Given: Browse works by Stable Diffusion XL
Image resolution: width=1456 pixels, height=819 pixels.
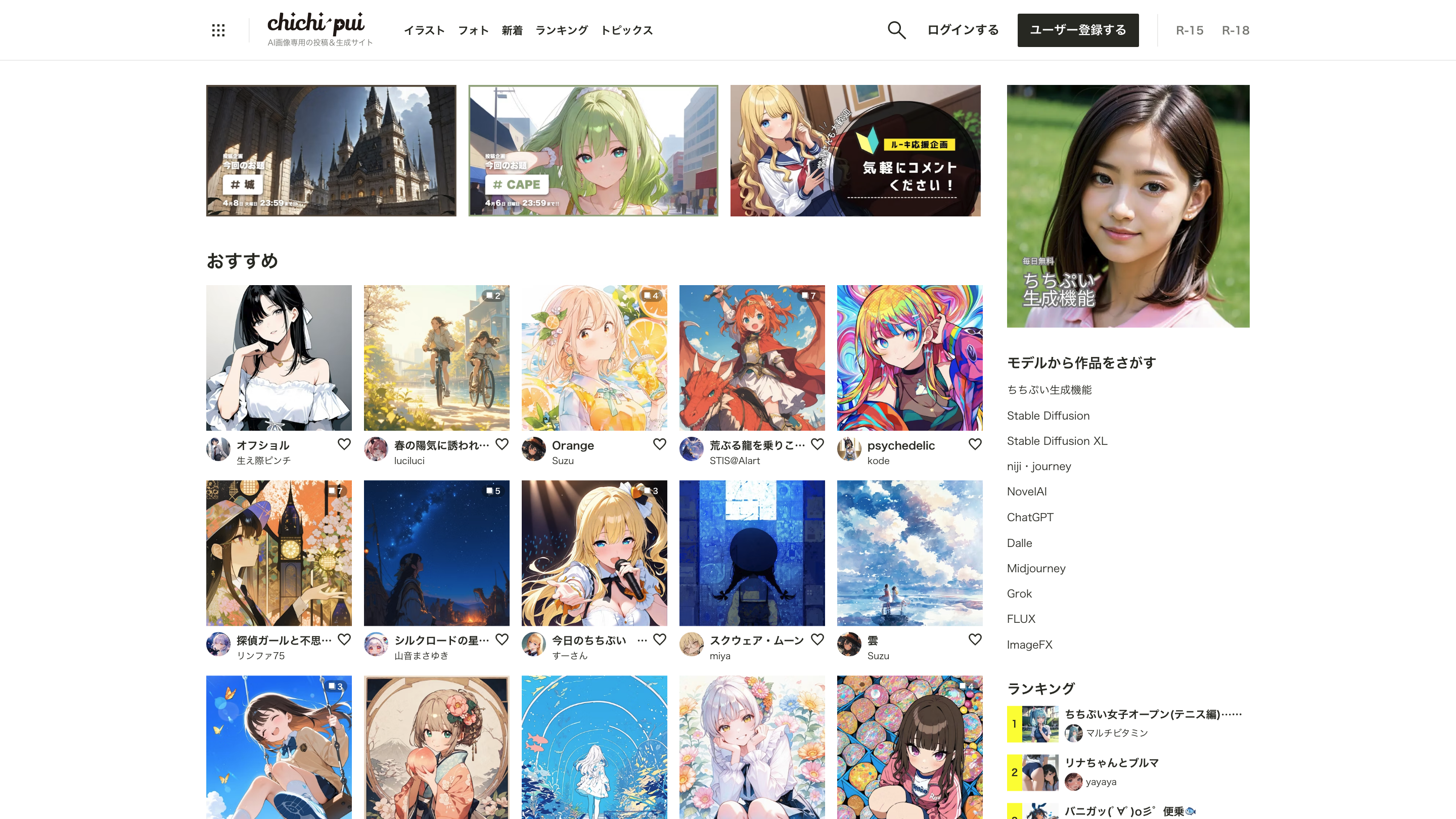Looking at the screenshot, I should pyautogui.click(x=1057, y=441).
